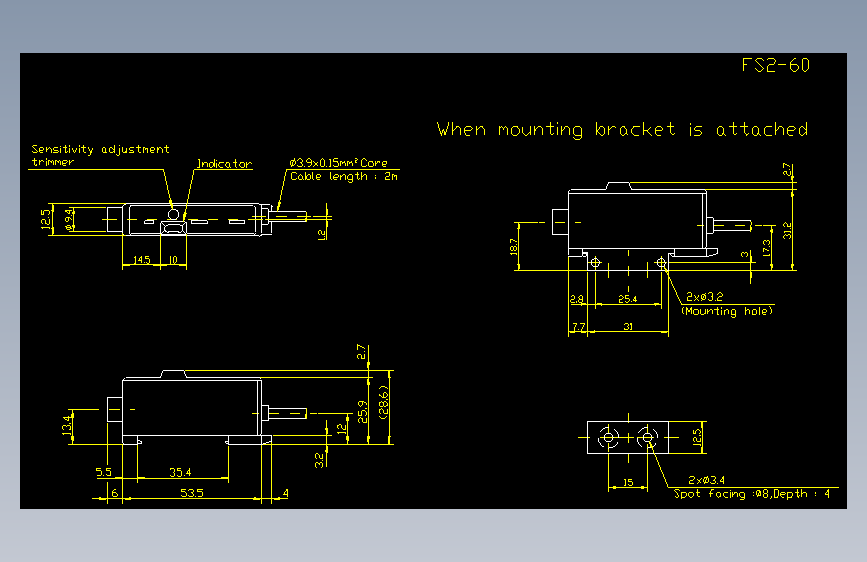Screen dimensions: 867x562
Task: Click the sensitivity trimmer circle in top view
Action: point(174,214)
